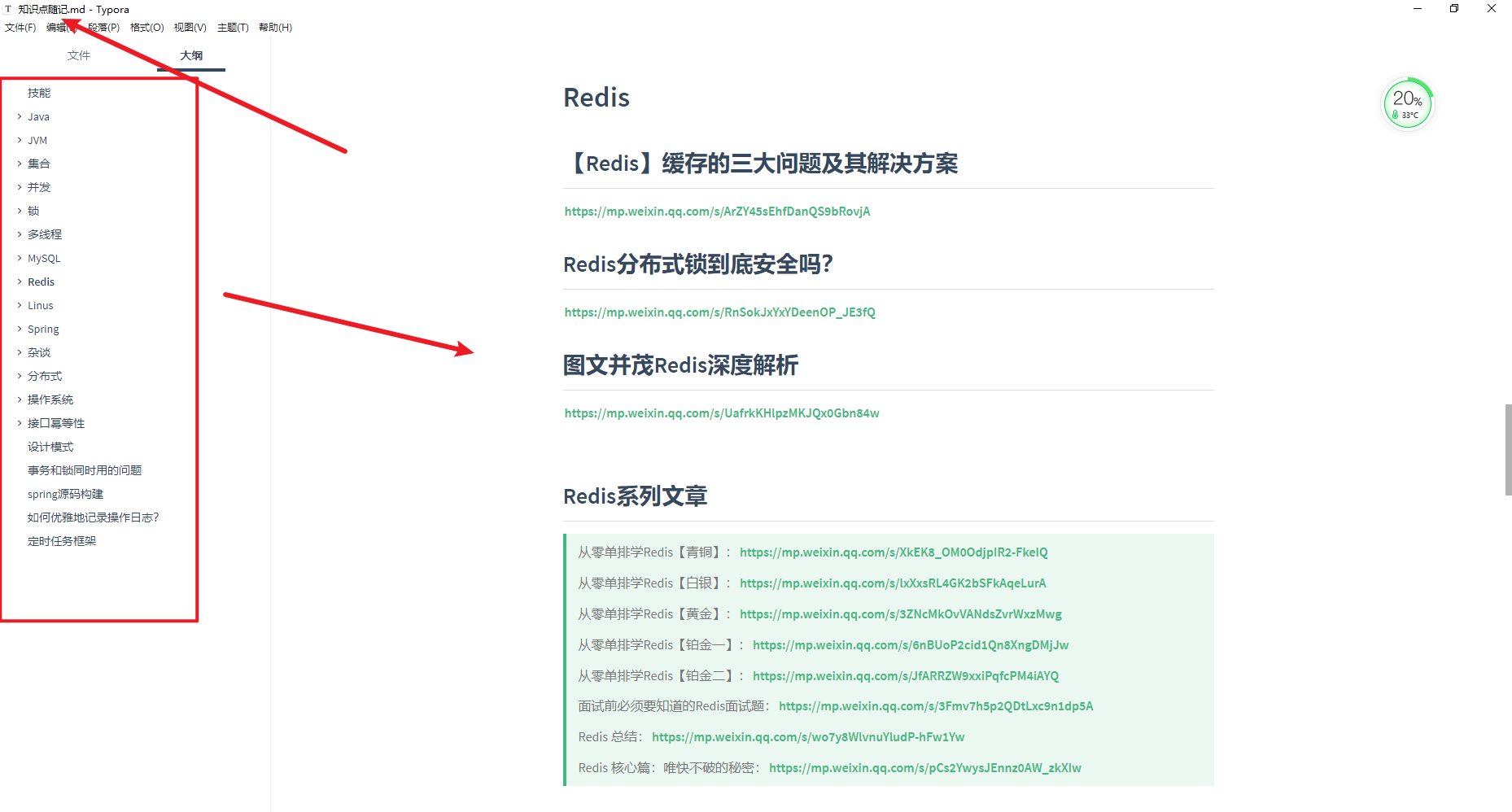
Task: Open the 从零单排学Redis【黄金】 link
Action: (901, 614)
